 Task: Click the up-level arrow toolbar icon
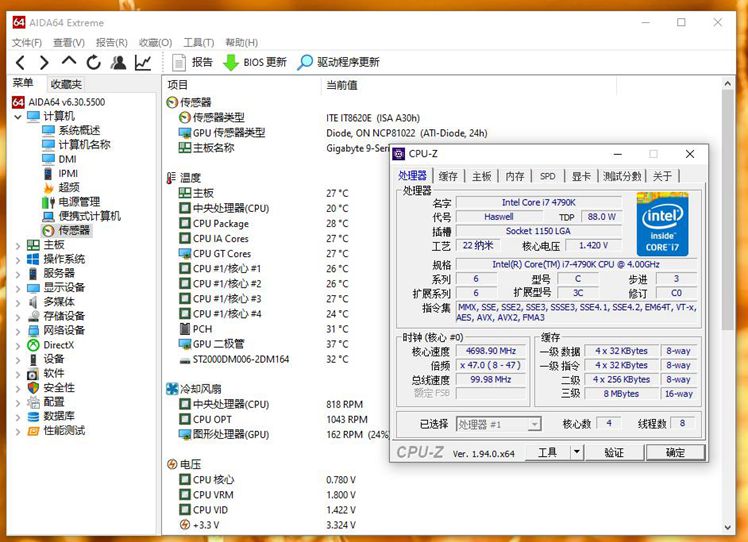(69, 62)
